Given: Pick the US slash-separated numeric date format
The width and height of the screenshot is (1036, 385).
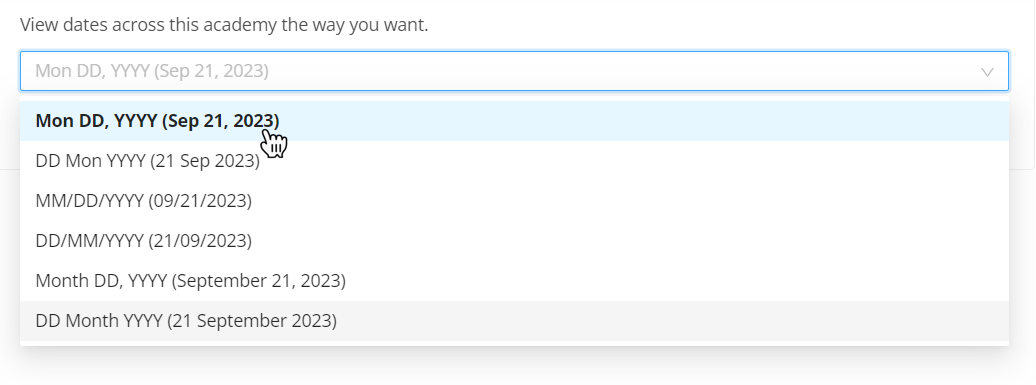Looking at the screenshot, I should click(514, 201).
